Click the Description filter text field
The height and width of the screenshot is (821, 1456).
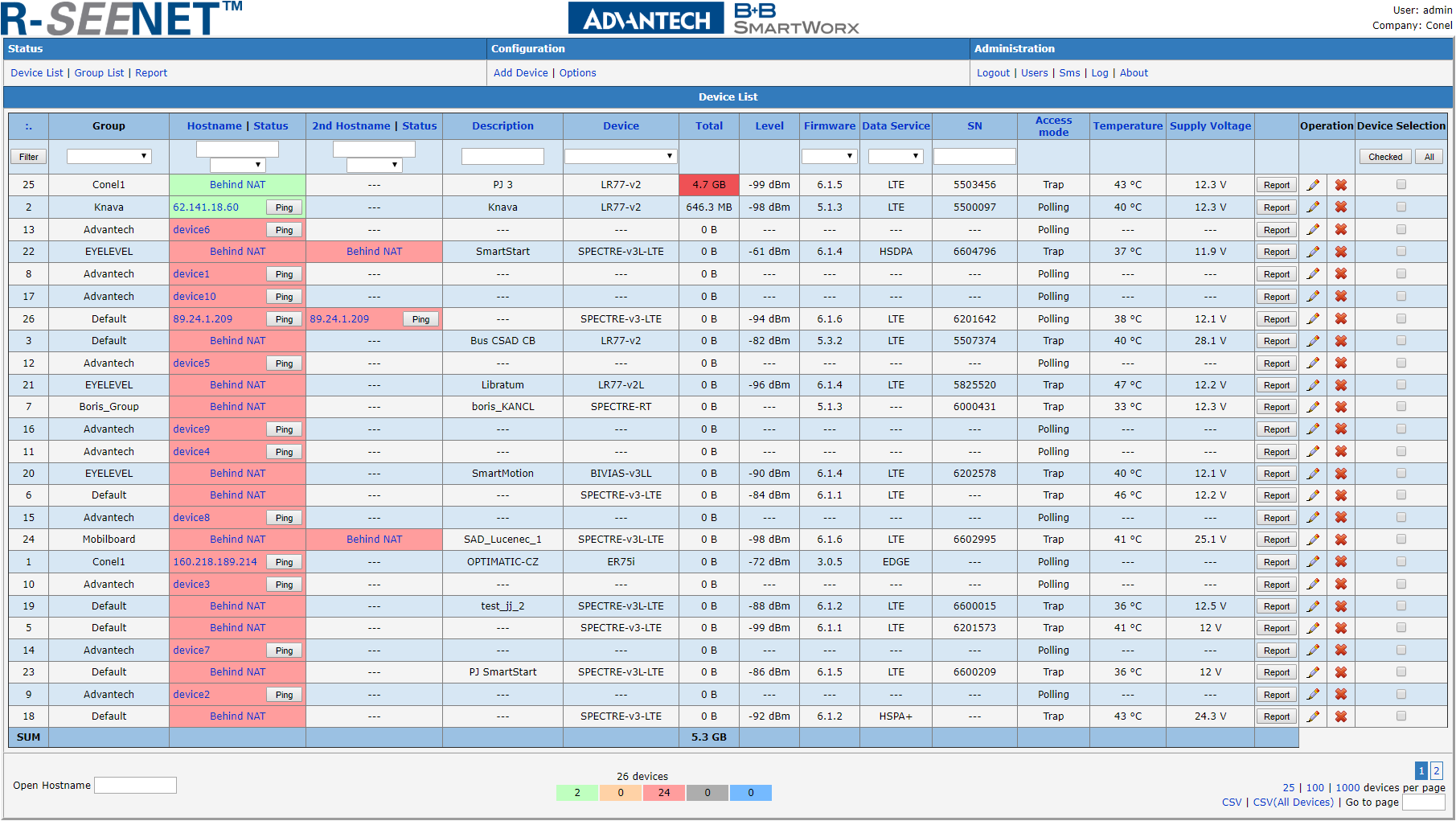click(x=502, y=156)
